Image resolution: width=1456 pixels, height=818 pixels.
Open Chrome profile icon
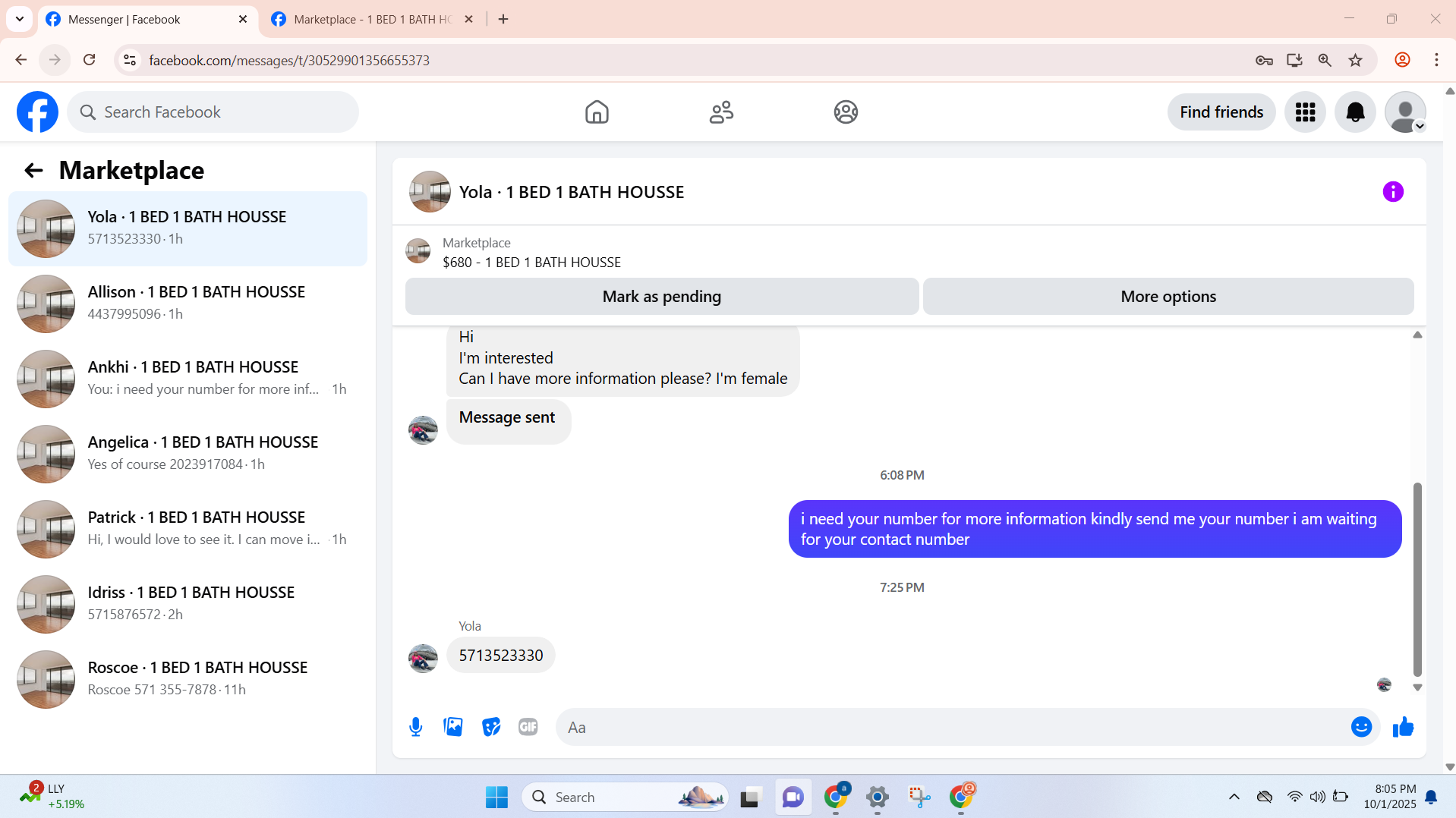[1402, 60]
